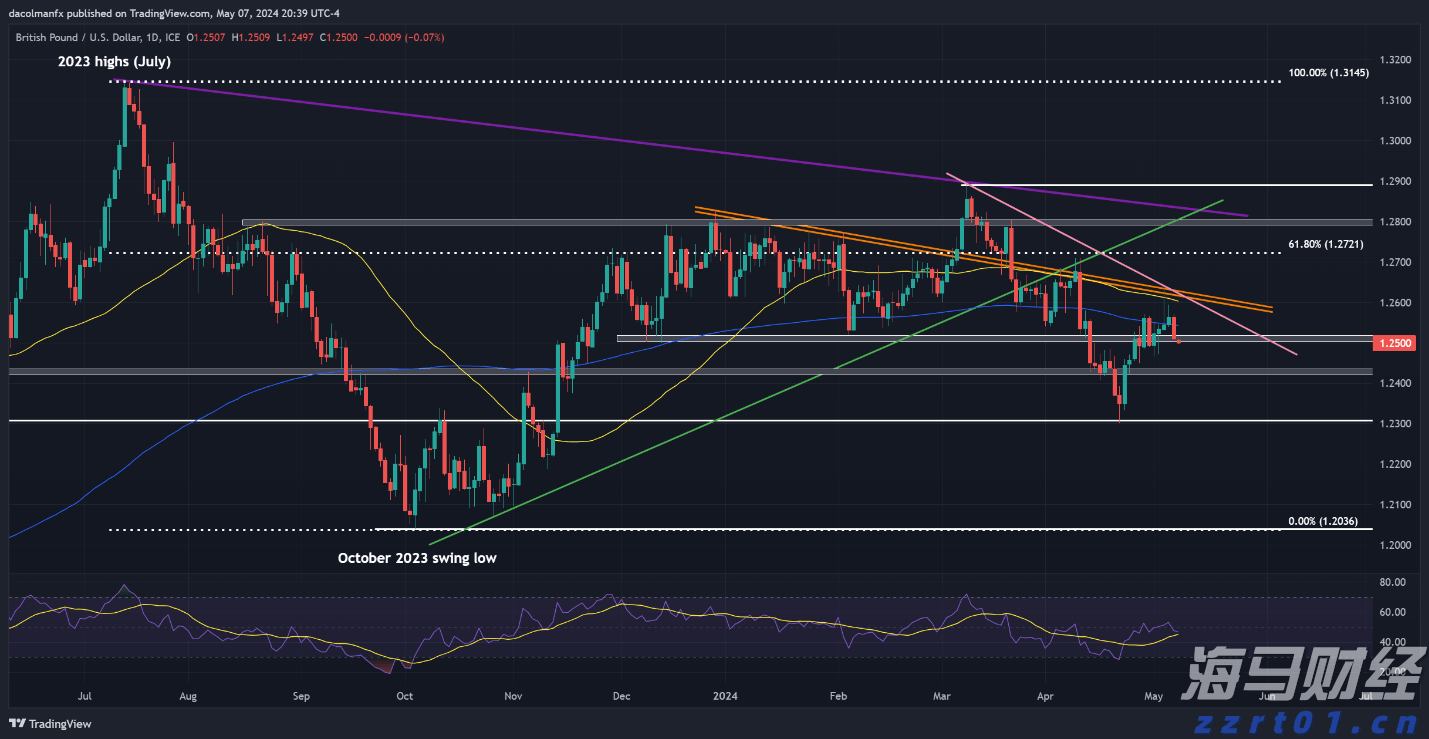This screenshot has width=1429, height=739.
Task: Click the TradingView logo in bottom-left corner
Action: pos(50,723)
